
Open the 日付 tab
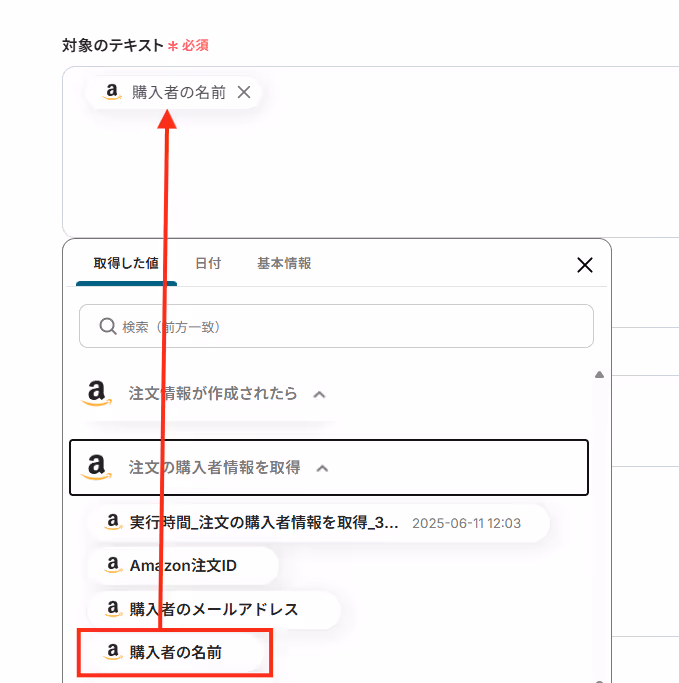pyautogui.click(x=208, y=264)
